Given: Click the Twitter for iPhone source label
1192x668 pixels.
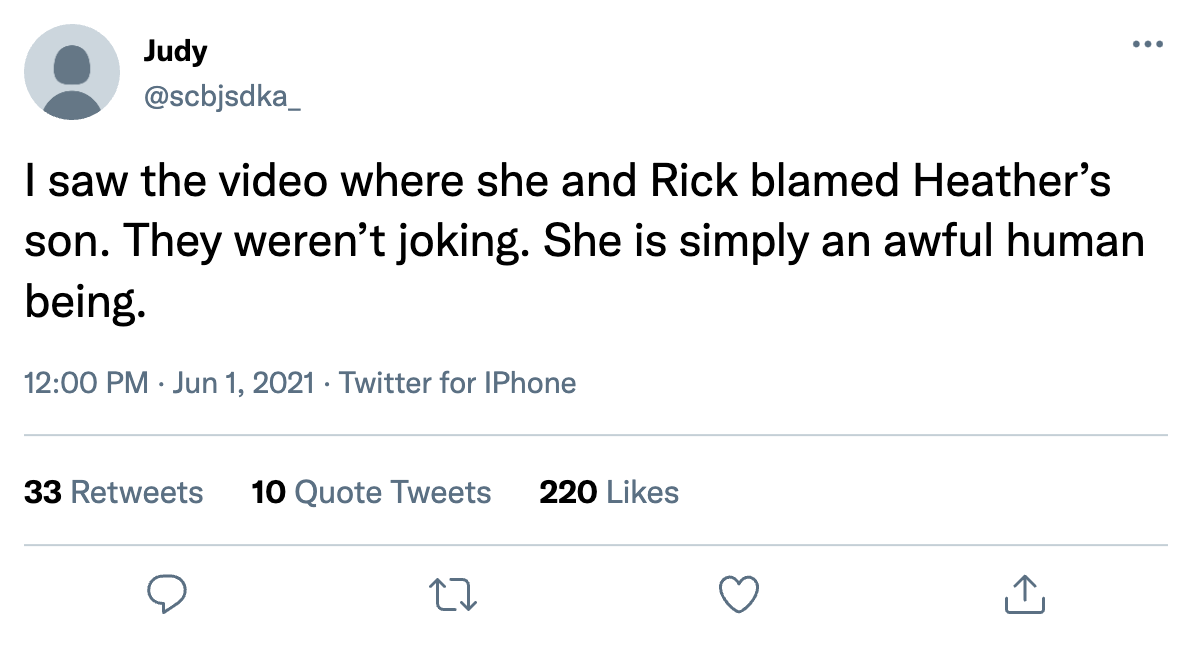Looking at the screenshot, I should point(458,383).
